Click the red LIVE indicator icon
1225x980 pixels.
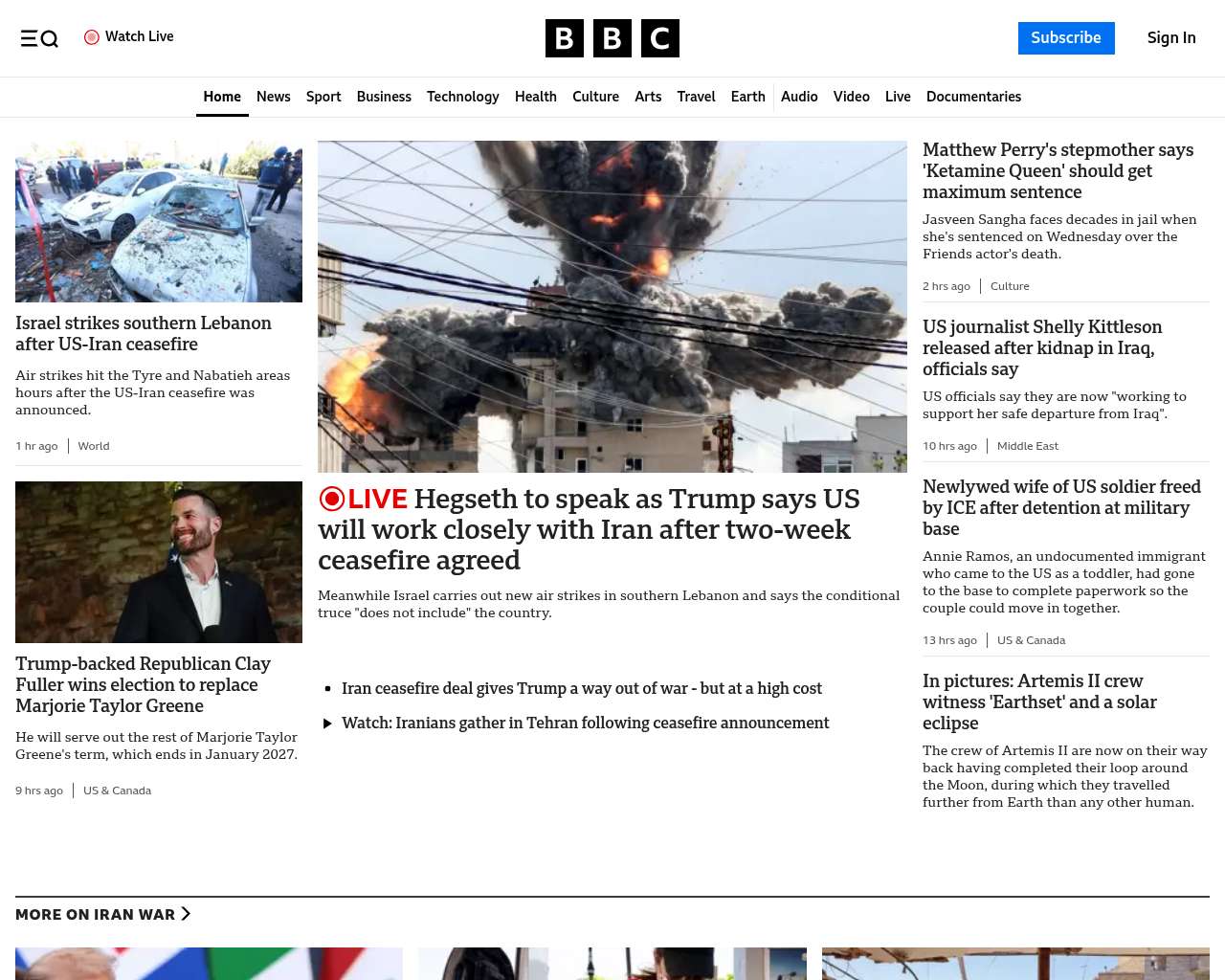coord(331,499)
